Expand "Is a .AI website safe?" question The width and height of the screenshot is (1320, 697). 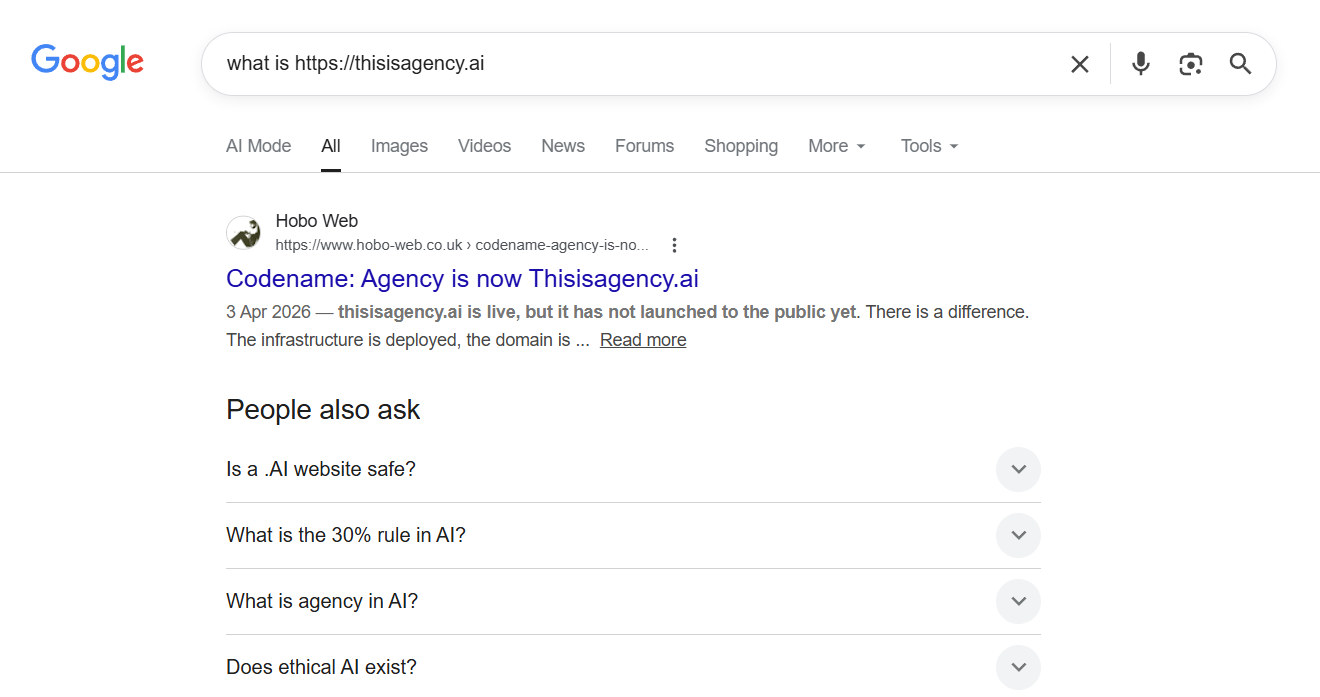tap(1018, 469)
